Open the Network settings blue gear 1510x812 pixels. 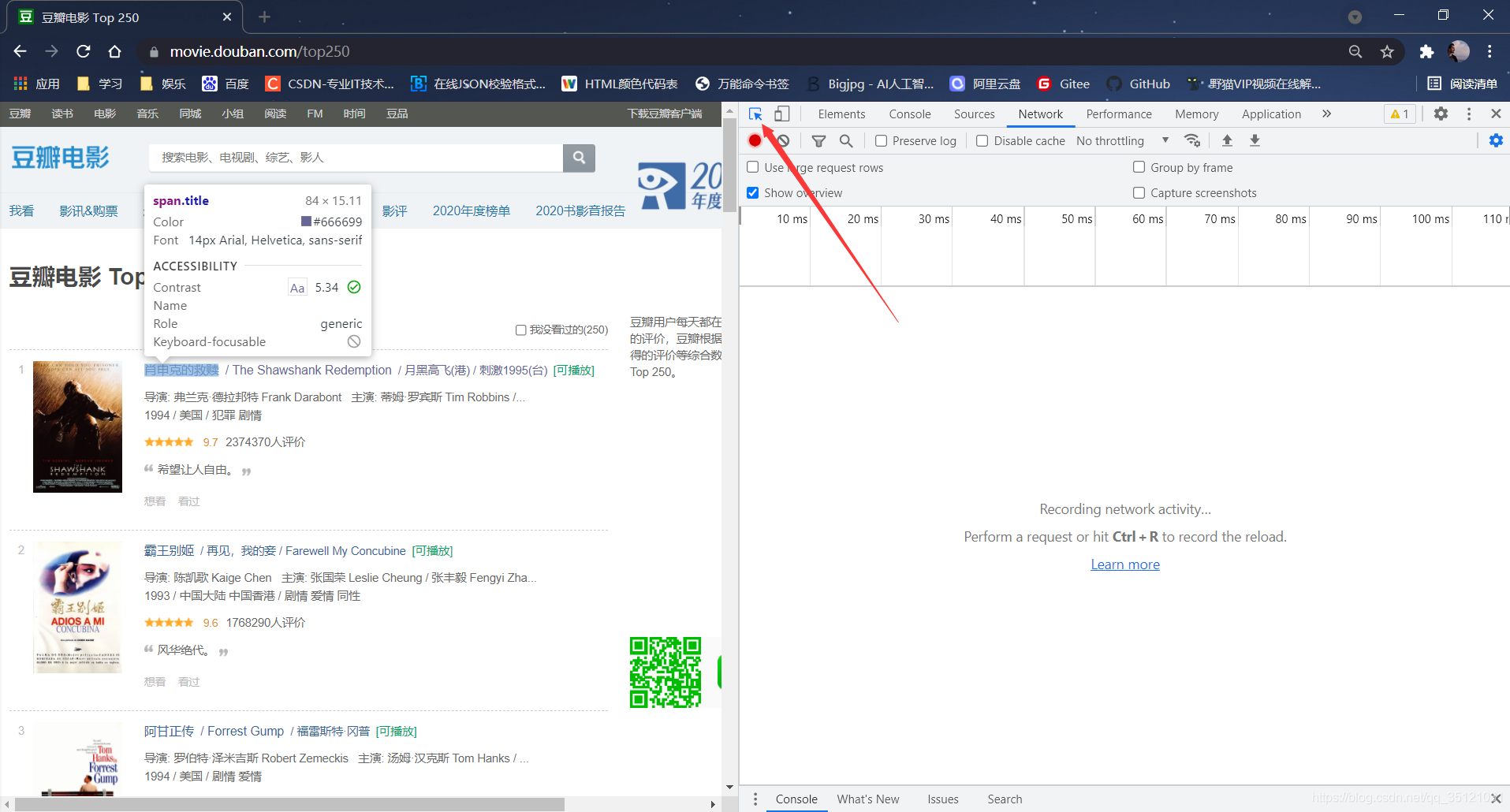1496,140
